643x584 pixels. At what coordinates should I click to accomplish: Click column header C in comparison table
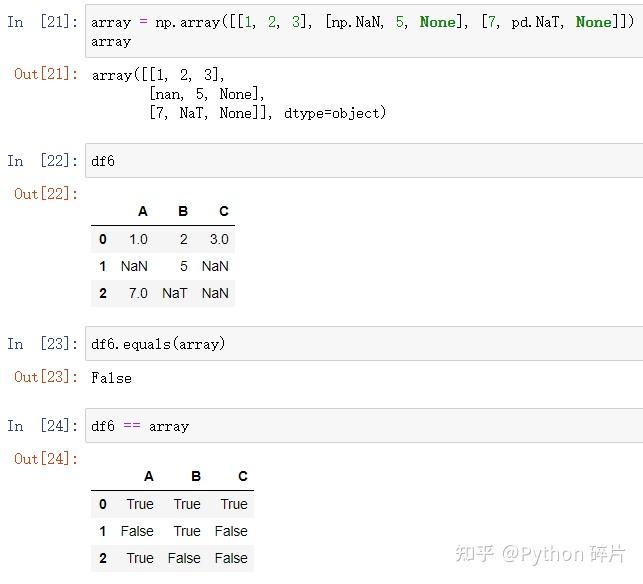coord(242,476)
